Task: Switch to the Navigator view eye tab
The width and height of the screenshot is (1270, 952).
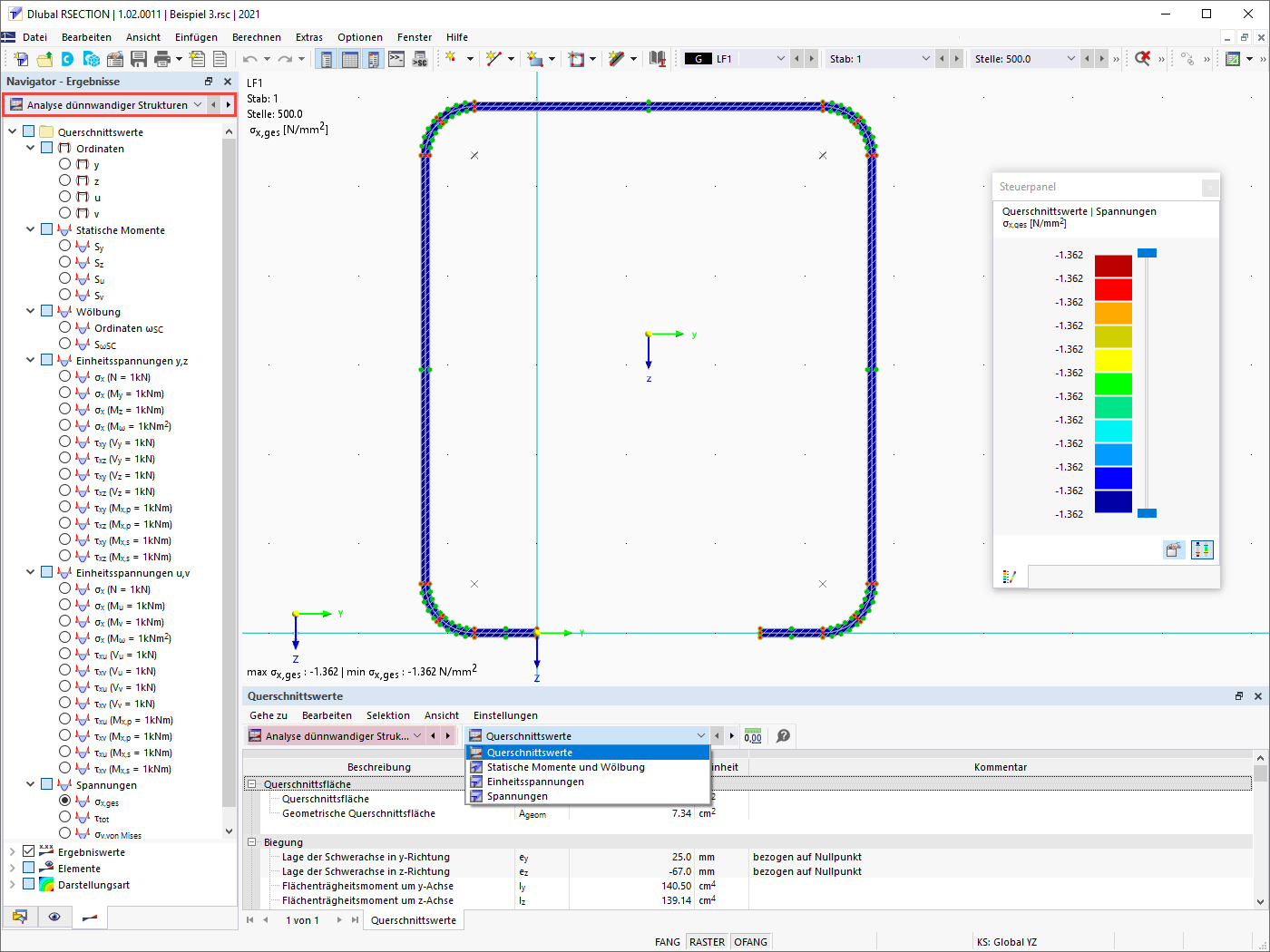Action: point(54,917)
